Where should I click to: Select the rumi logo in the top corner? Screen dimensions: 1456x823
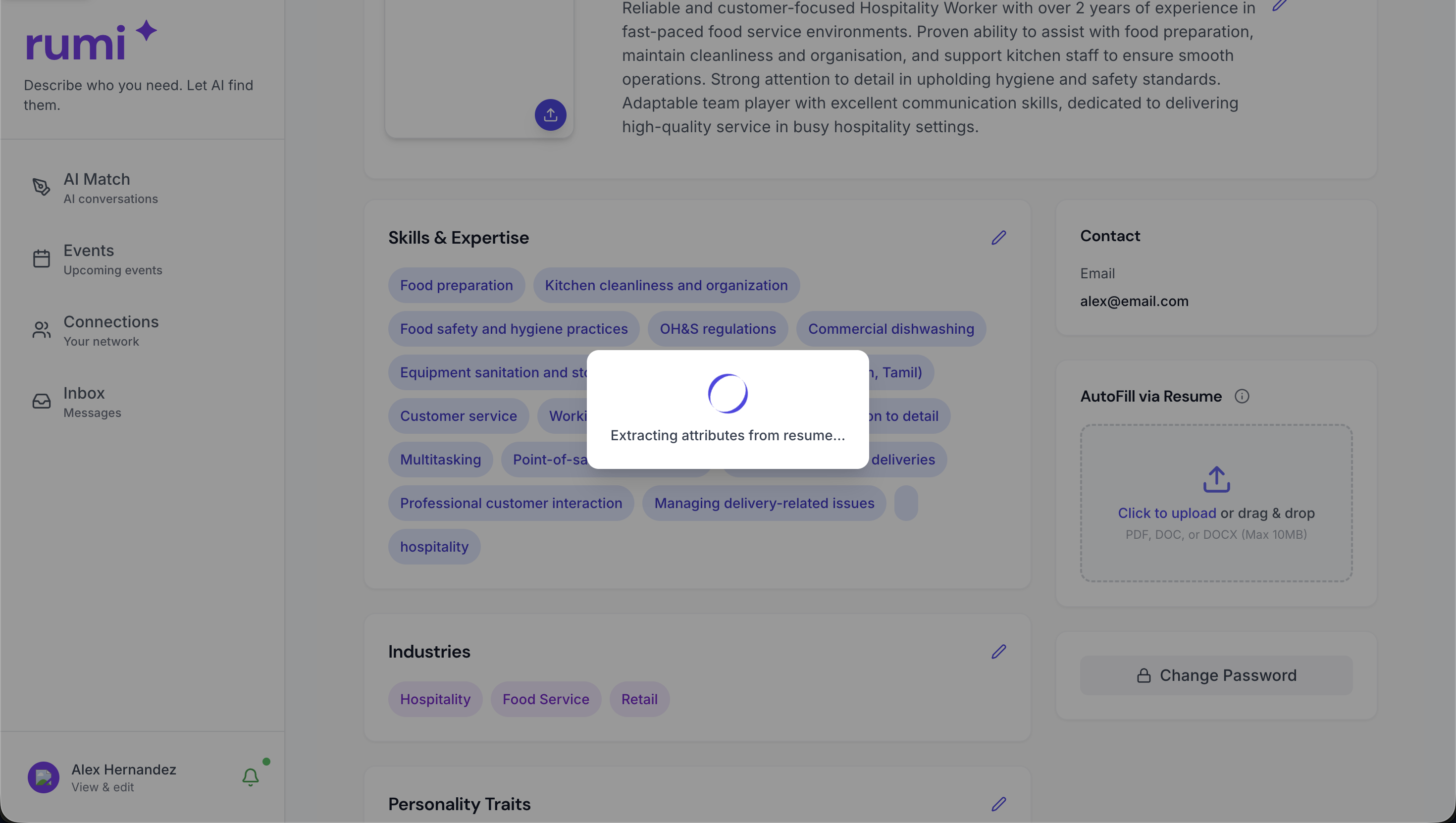click(x=90, y=41)
